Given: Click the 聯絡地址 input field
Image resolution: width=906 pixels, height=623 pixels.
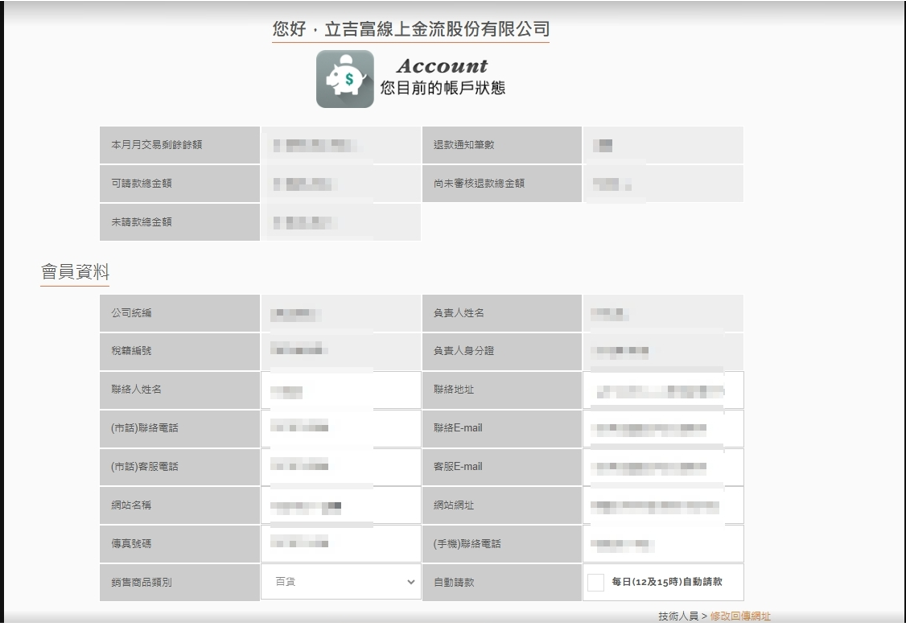Looking at the screenshot, I should coord(663,390).
